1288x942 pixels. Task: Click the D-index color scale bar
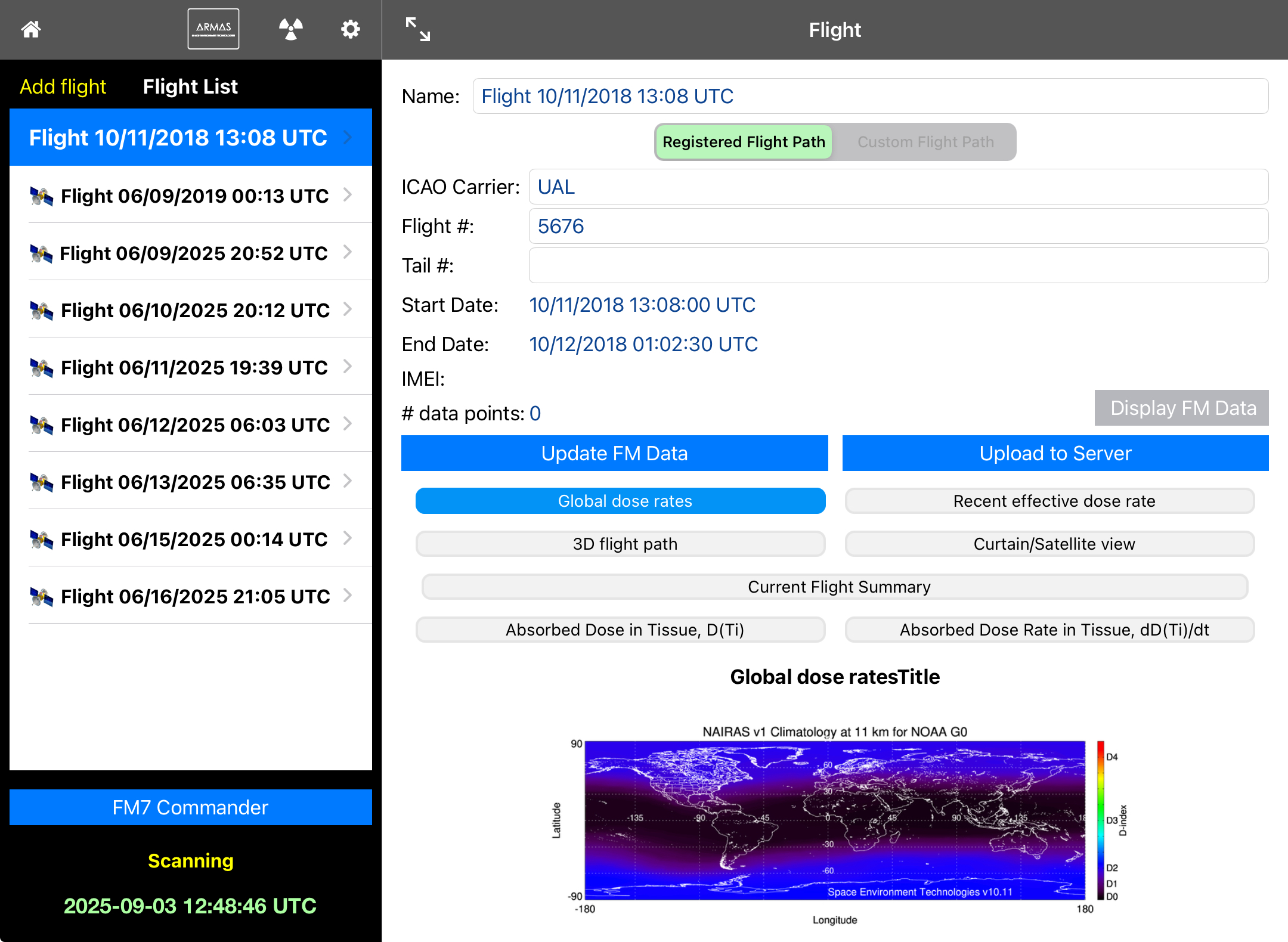click(1100, 820)
